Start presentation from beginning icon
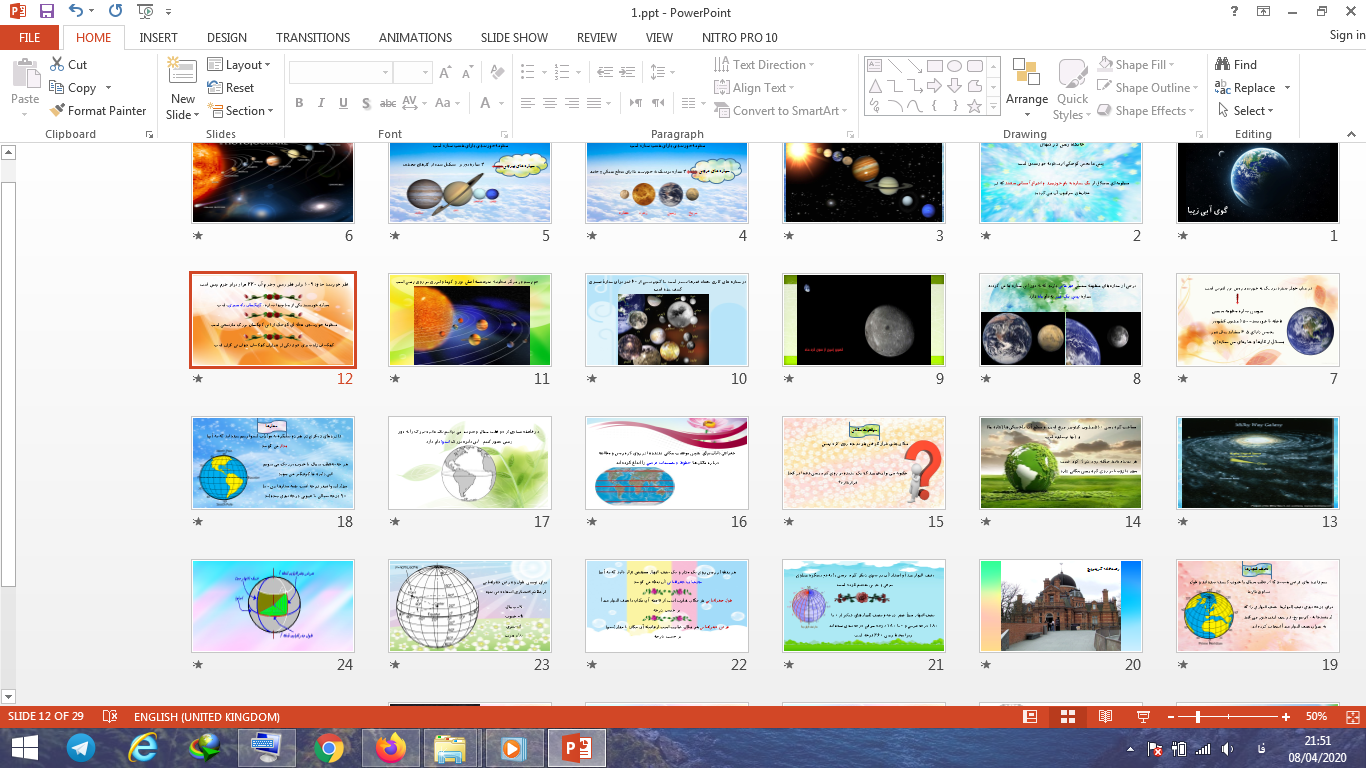Image resolution: width=1366 pixels, height=768 pixels. pos(145,12)
